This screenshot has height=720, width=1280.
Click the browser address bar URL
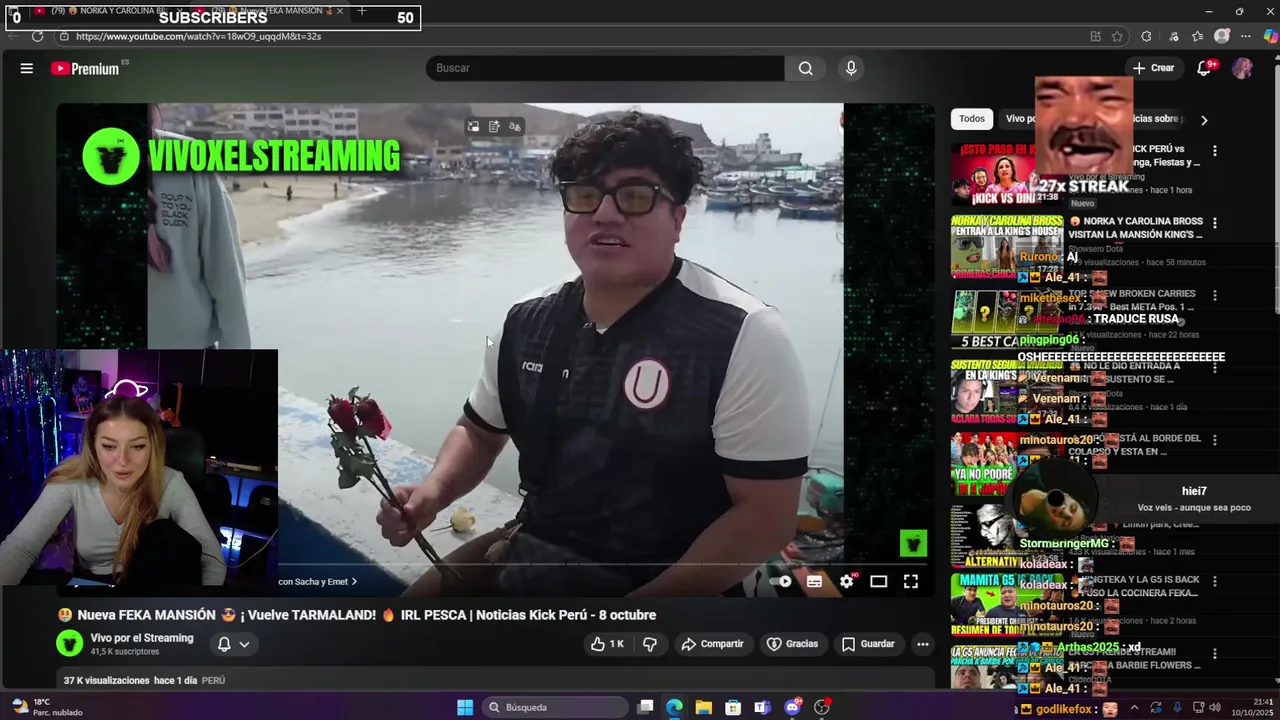[x=198, y=36]
